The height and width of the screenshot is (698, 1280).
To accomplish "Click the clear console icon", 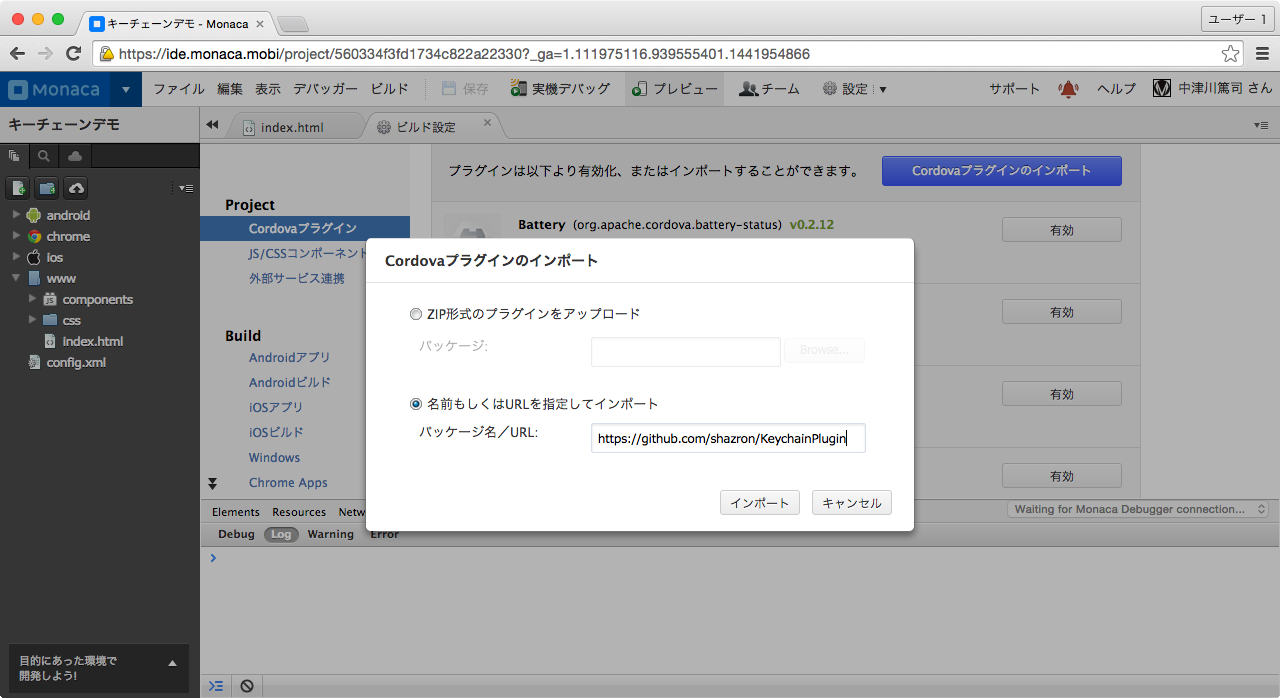I will click(246, 686).
